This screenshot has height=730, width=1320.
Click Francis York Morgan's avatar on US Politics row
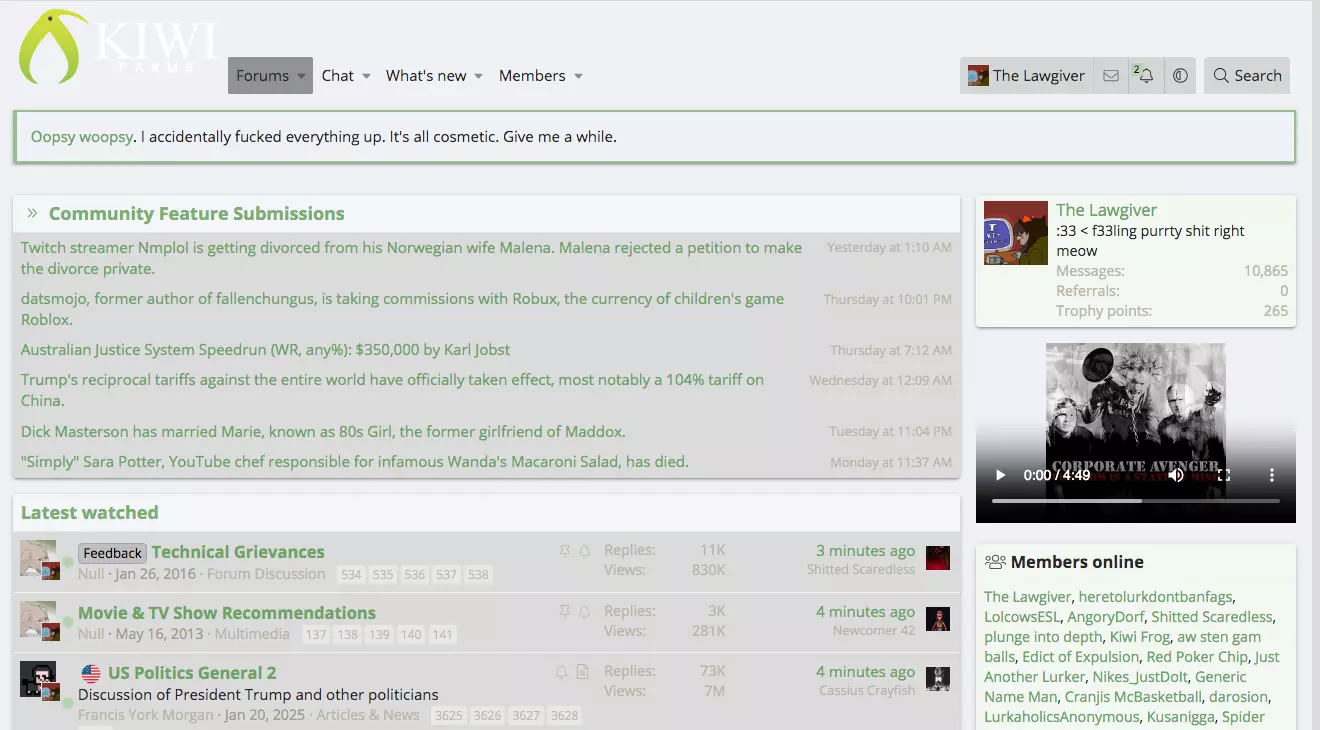38,678
